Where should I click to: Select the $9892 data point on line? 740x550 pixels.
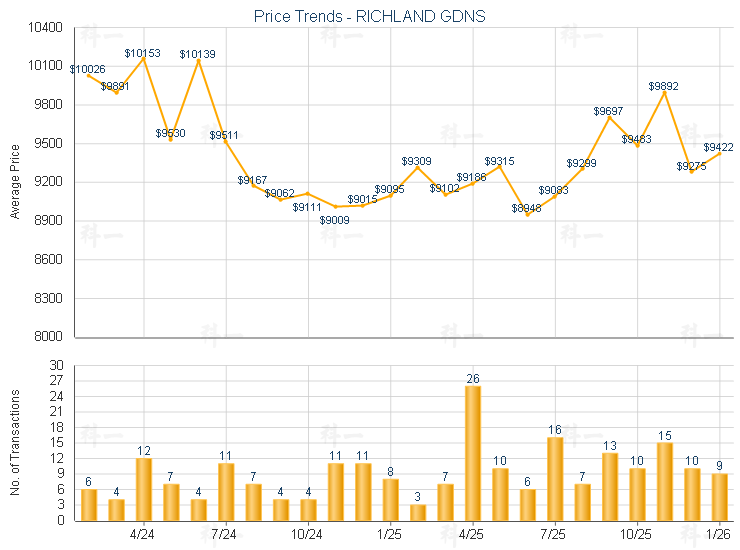[664, 92]
